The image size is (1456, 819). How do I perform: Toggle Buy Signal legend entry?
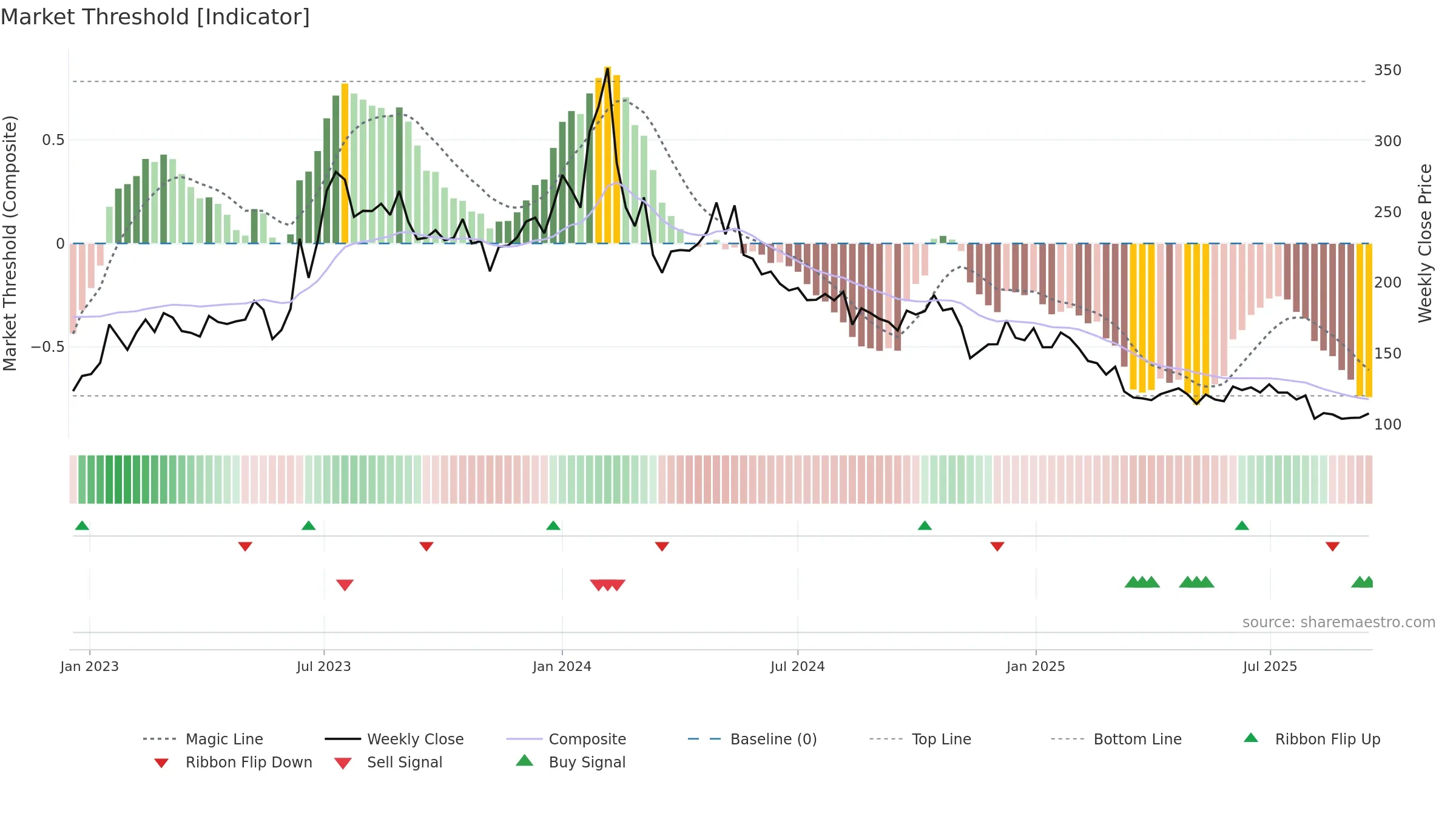pyautogui.click(x=570, y=762)
